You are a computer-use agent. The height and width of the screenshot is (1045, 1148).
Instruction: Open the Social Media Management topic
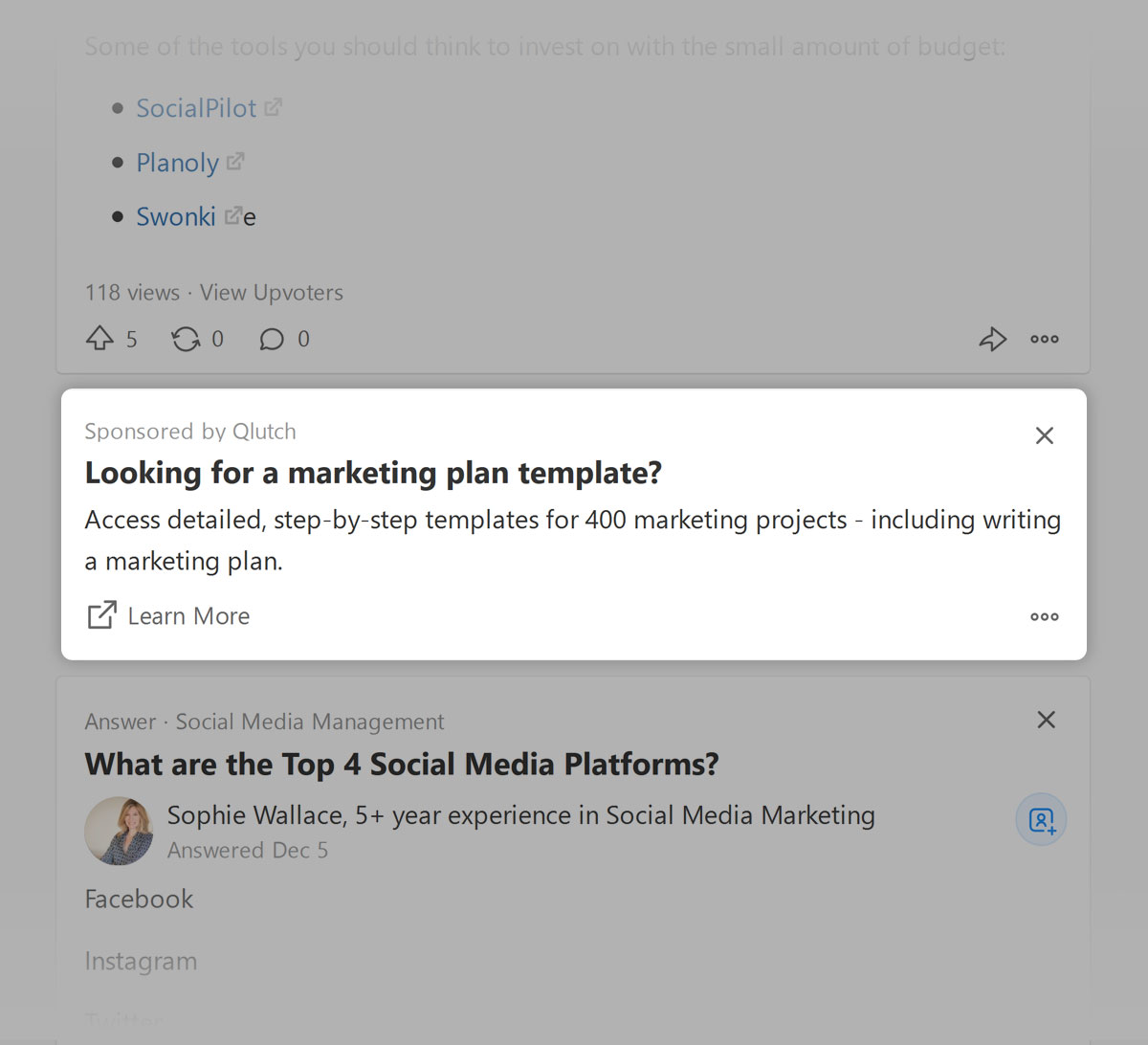point(310,722)
